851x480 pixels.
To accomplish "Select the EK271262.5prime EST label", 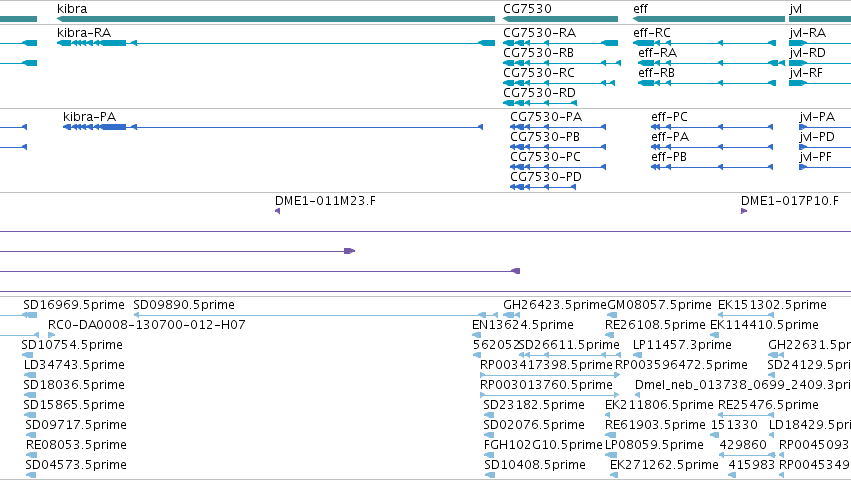I will tap(664, 465).
